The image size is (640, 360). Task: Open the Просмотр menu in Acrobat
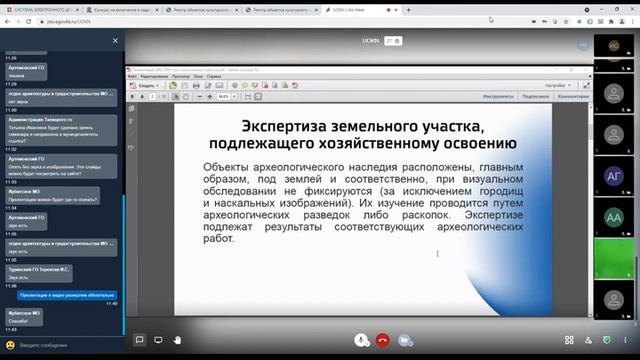pos(180,76)
